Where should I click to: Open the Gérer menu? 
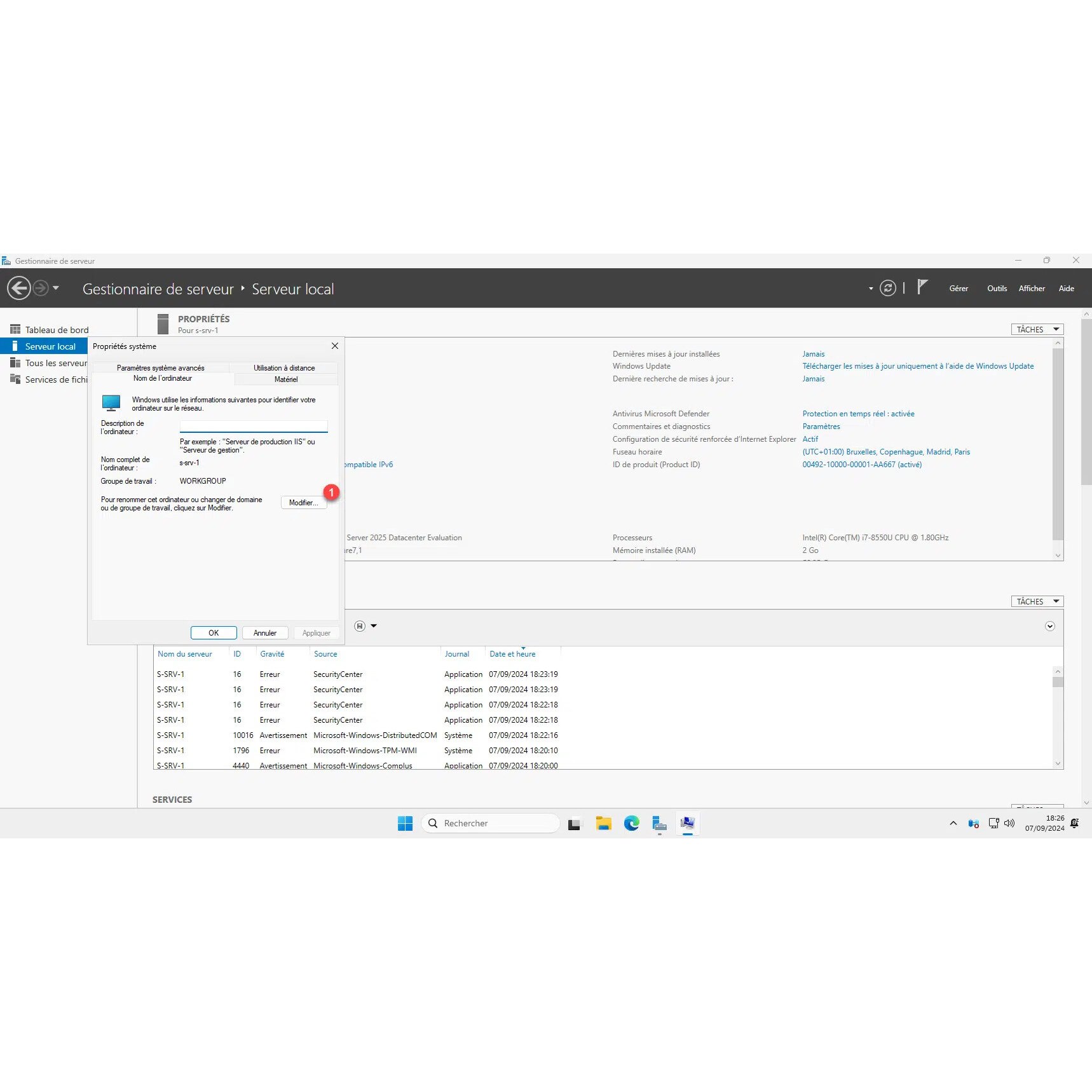tap(959, 288)
